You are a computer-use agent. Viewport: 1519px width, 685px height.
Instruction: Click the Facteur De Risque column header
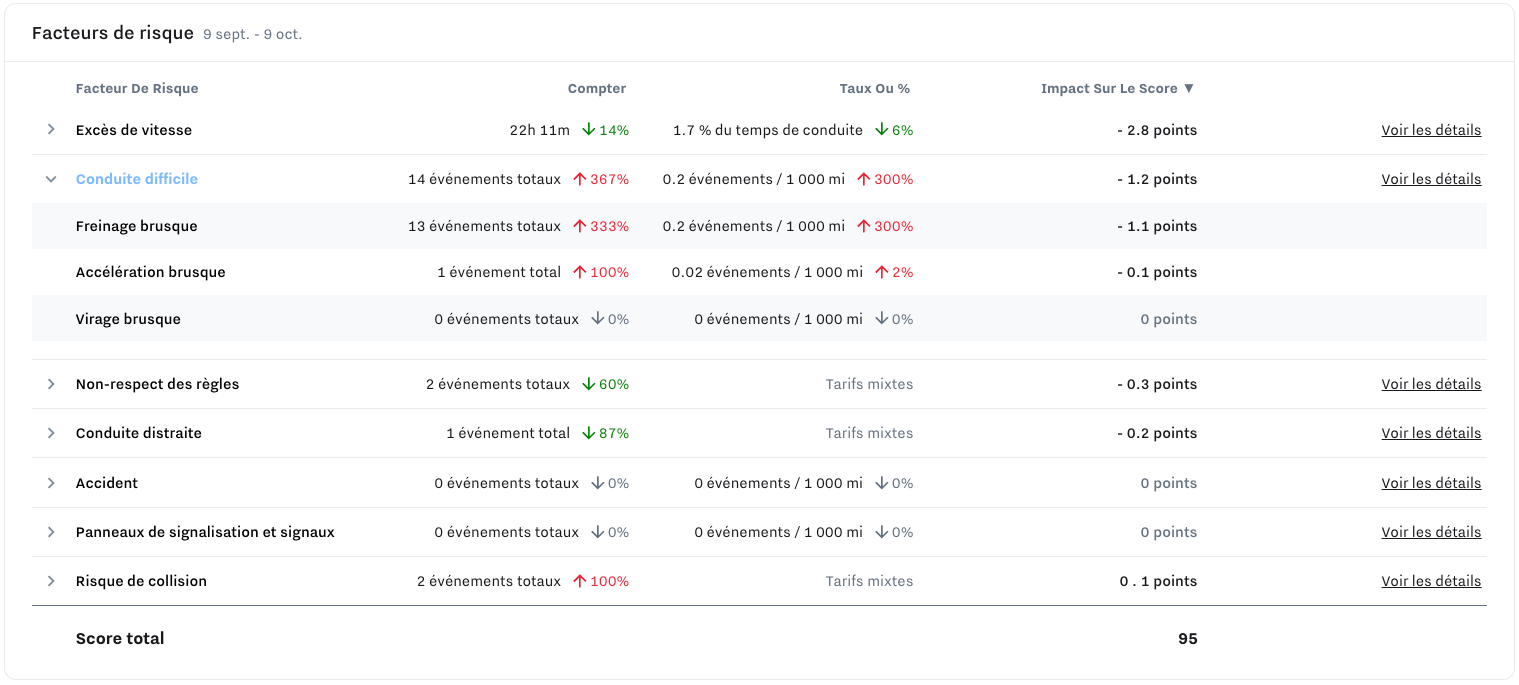137,88
